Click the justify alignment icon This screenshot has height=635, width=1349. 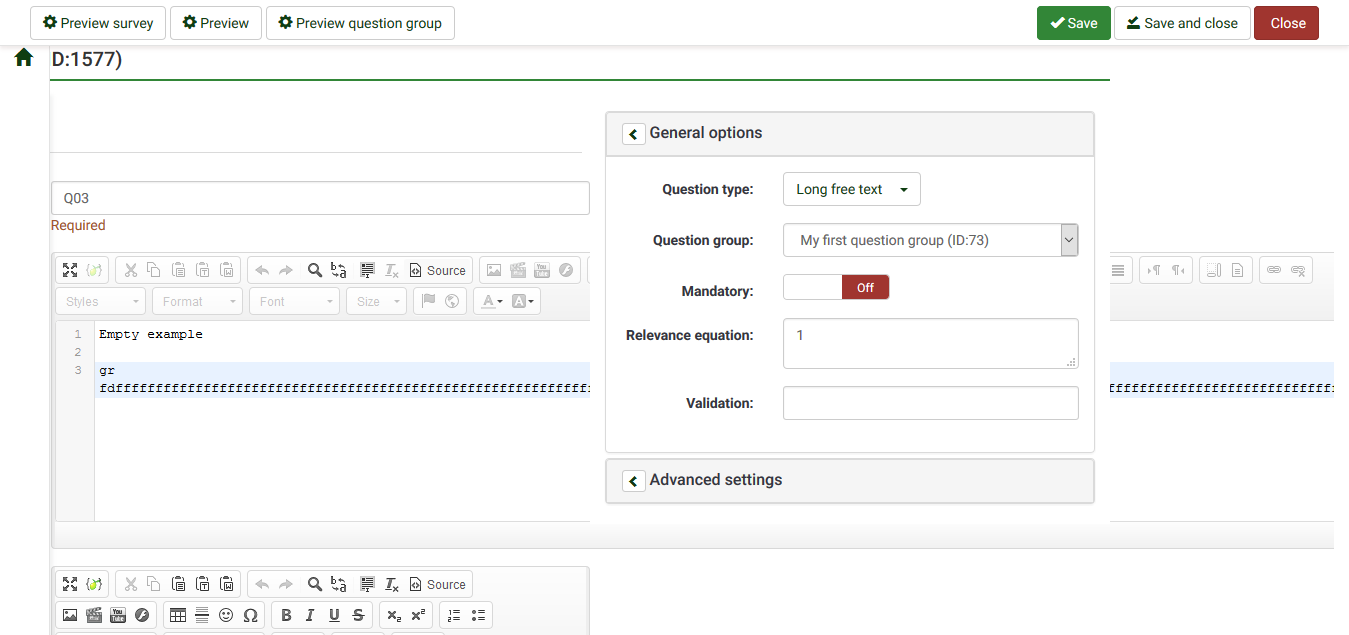(1119, 270)
